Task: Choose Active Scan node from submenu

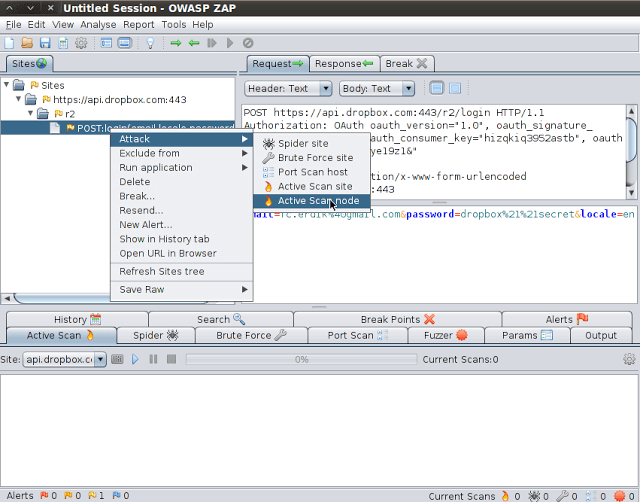Action: tap(312, 201)
